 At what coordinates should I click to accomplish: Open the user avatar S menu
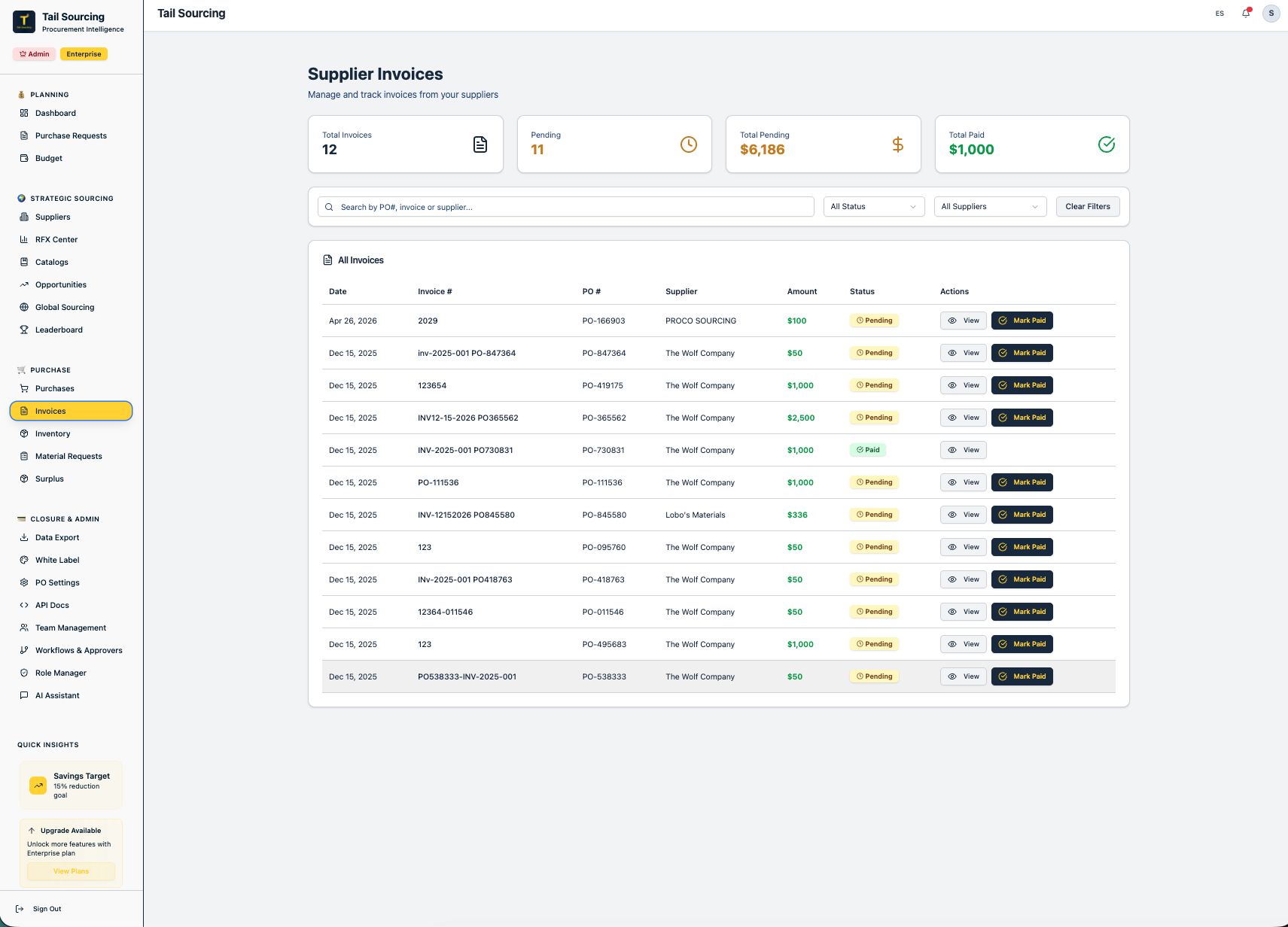pos(1271,14)
